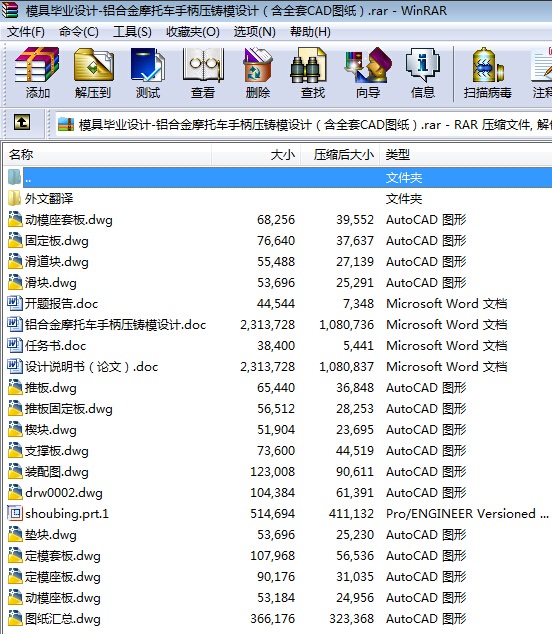Click the packed size value 7,348
552x634 pixels.
(x=358, y=303)
